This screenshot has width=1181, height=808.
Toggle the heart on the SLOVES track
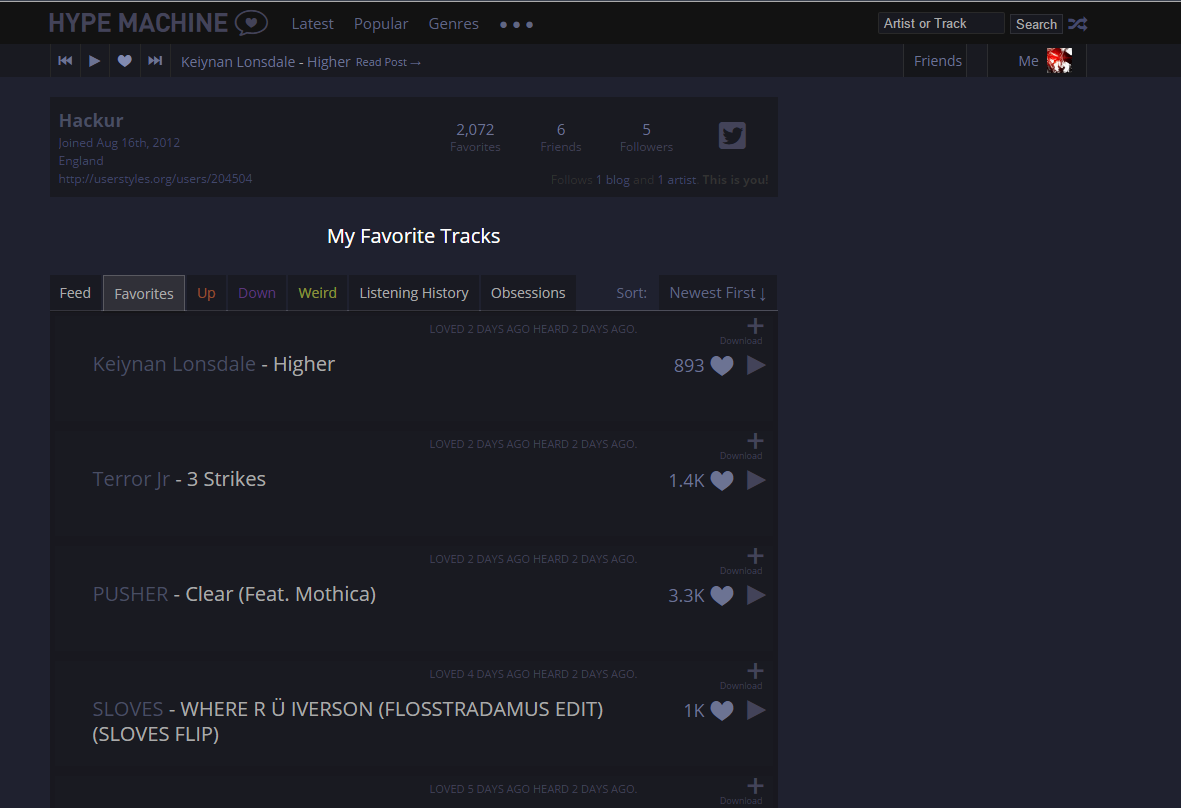(x=721, y=710)
